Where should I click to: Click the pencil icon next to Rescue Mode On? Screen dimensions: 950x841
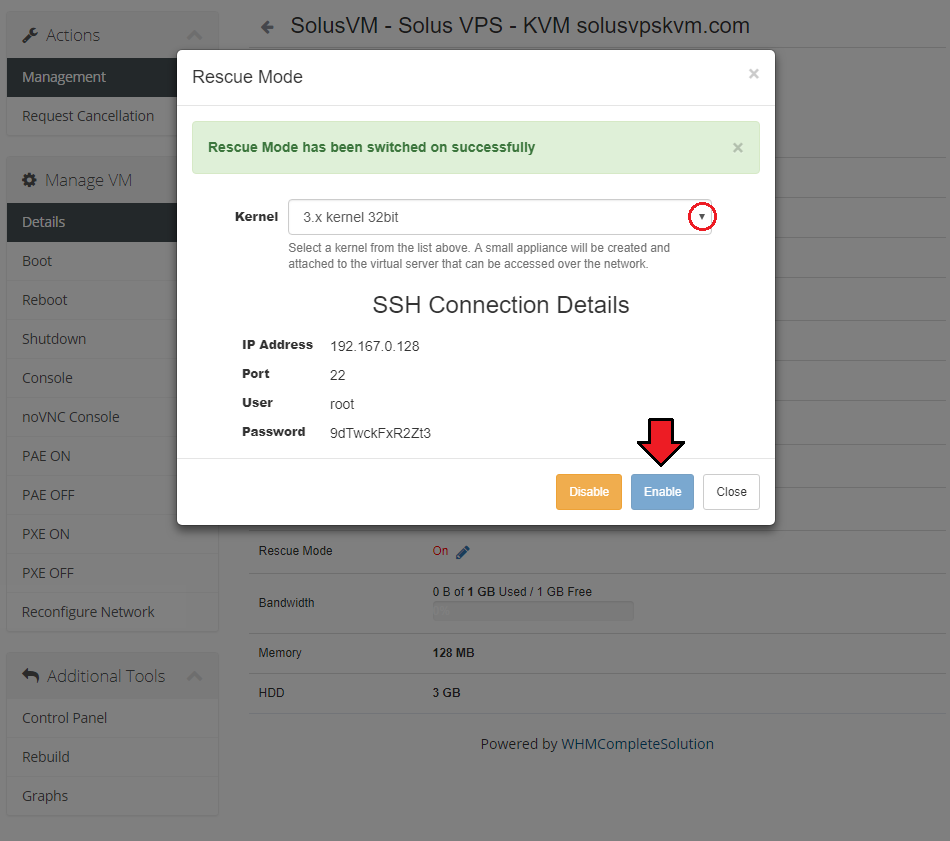click(x=463, y=552)
